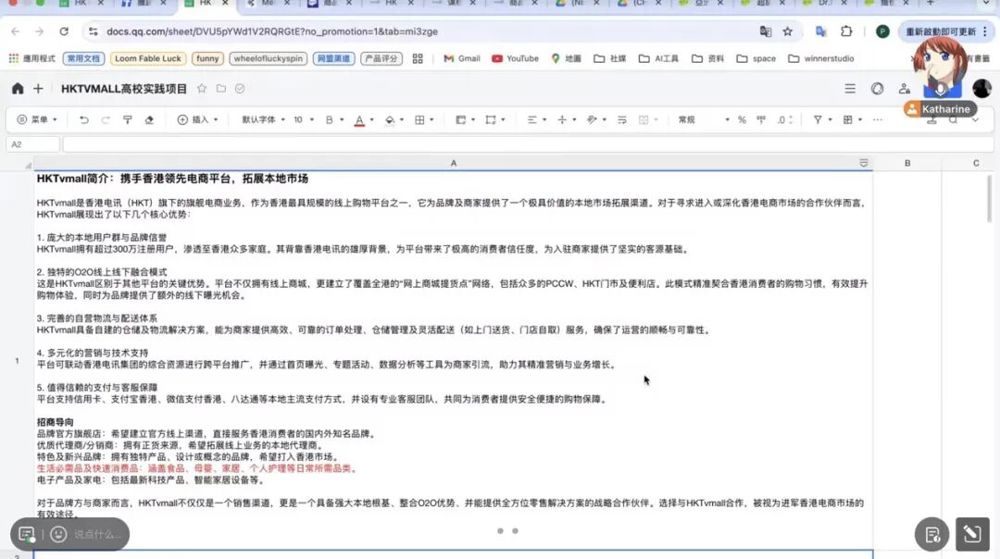Open the 菜单 menu dropdown
Viewport: 1000px width, 559px height.
coord(37,120)
